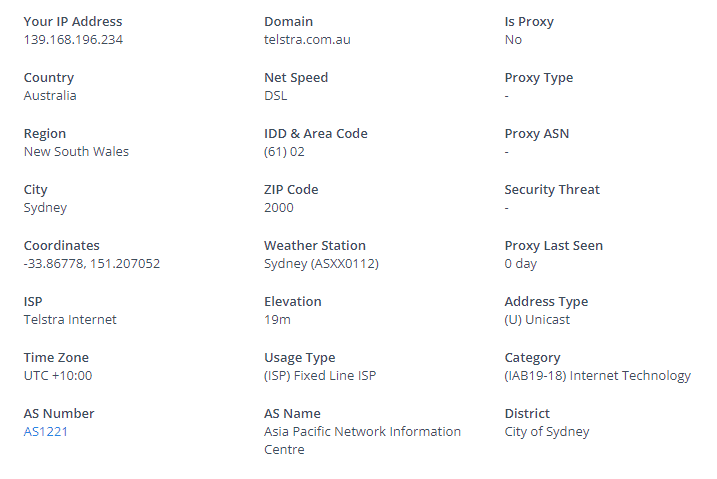Click the Address Type (U) Unicast
This screenshot has height=479, width=717.
tap(537, 319)
